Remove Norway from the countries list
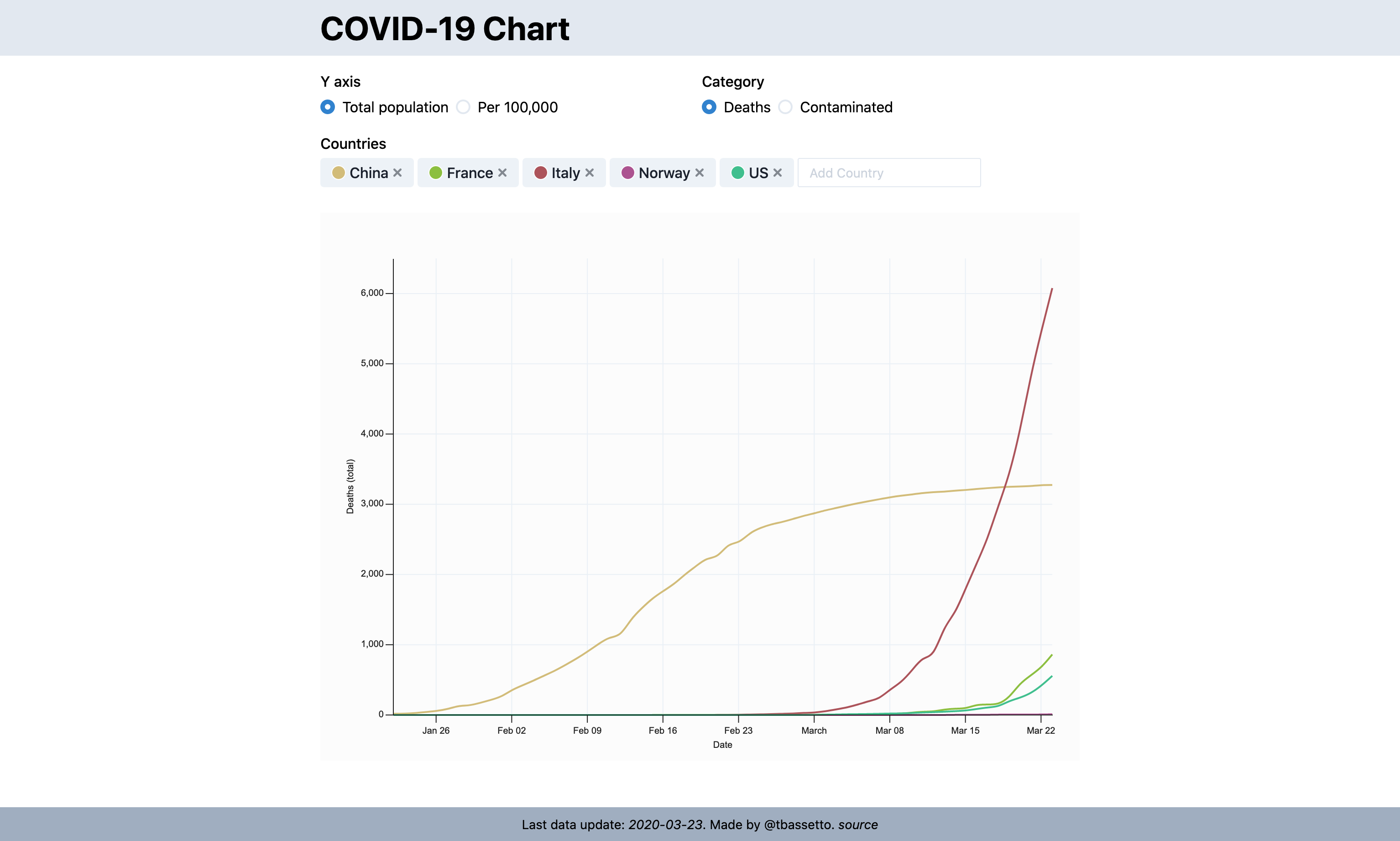Viewport: 1400px width, 841px height. (700, 173)
